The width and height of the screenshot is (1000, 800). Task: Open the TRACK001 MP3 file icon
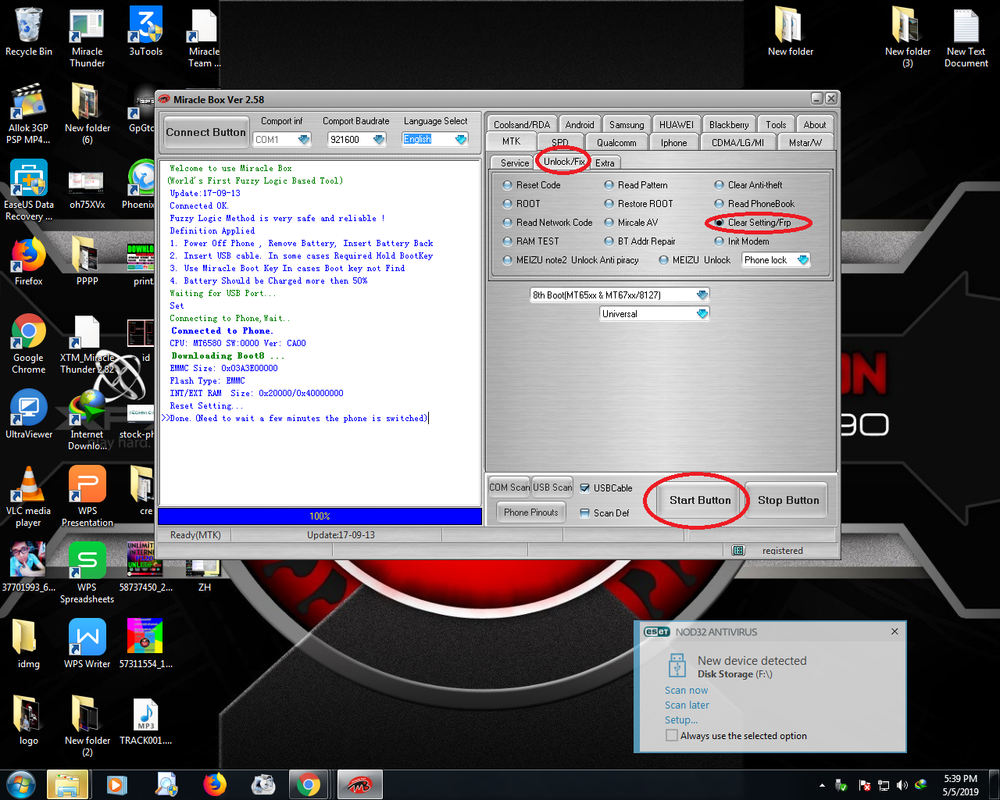[145, 721]
